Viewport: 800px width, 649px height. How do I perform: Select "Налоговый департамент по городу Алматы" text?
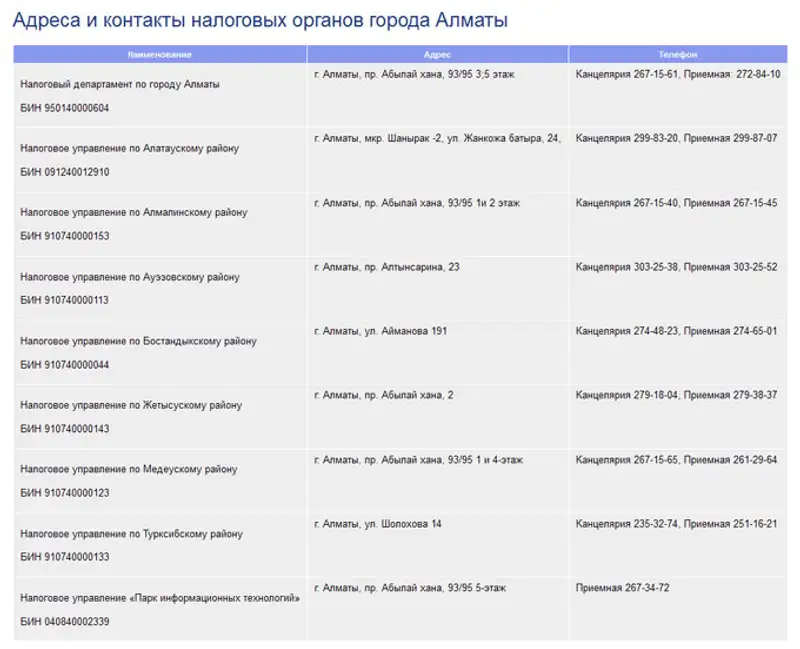coord(120,84)
